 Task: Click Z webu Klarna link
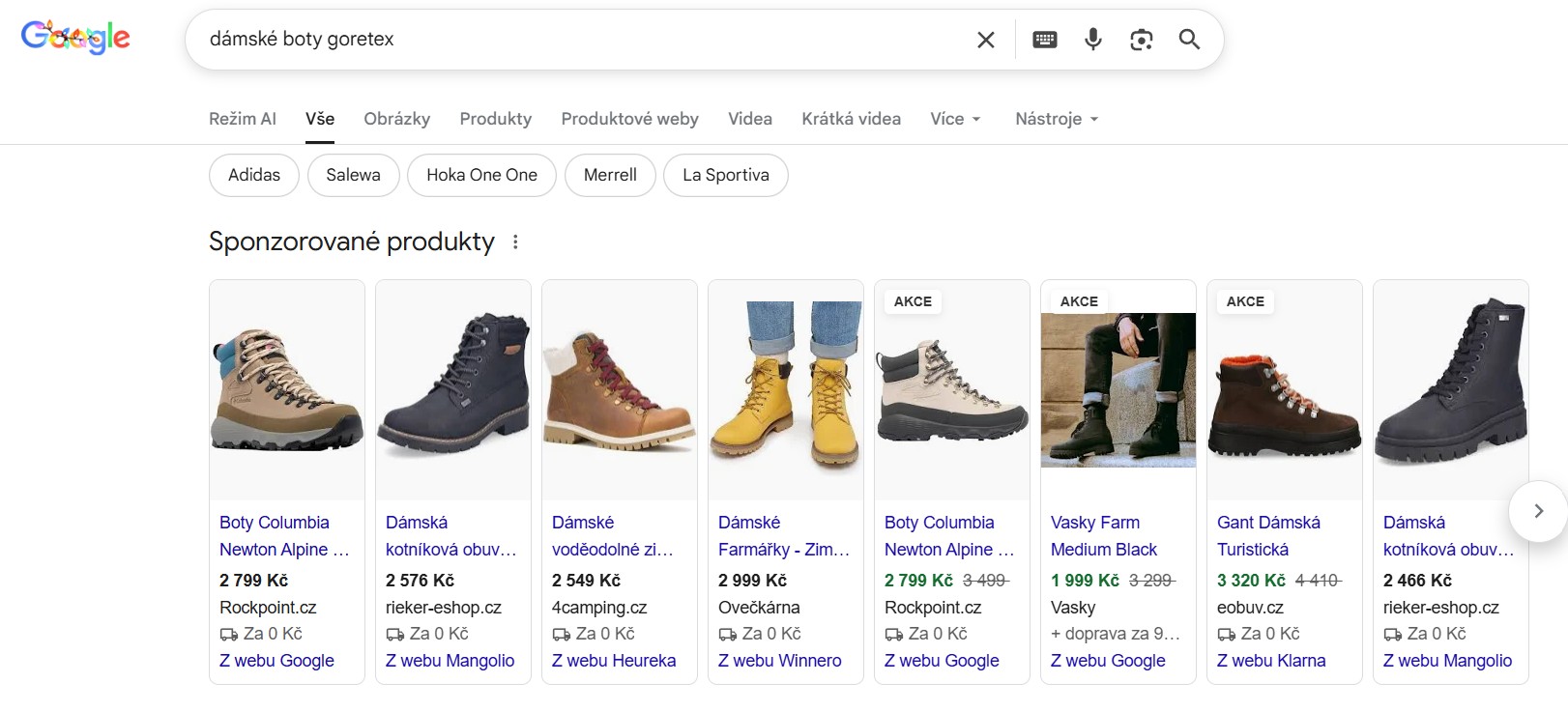pyautogui.click(x=1271, y=661)
